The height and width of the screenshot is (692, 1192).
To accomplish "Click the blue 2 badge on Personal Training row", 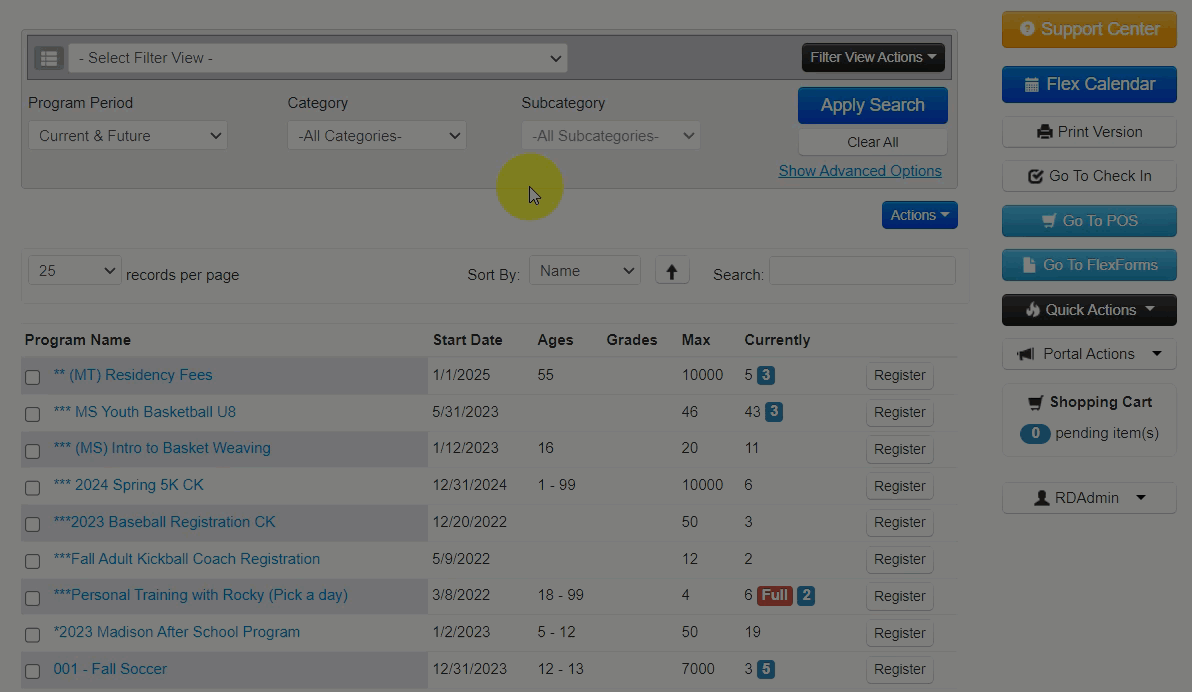I will coord(806,595).
